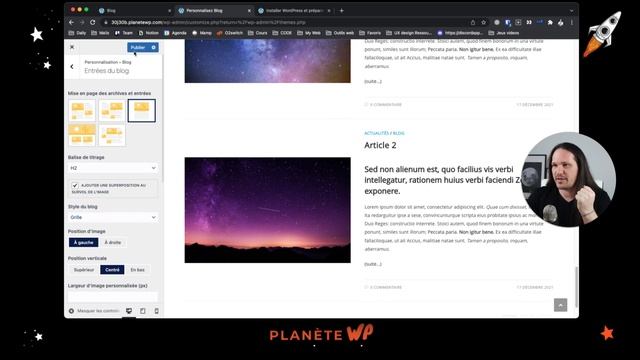Open the O2switch bookmark
Screen dimensions: 640x360
click(x=230, y=33)
